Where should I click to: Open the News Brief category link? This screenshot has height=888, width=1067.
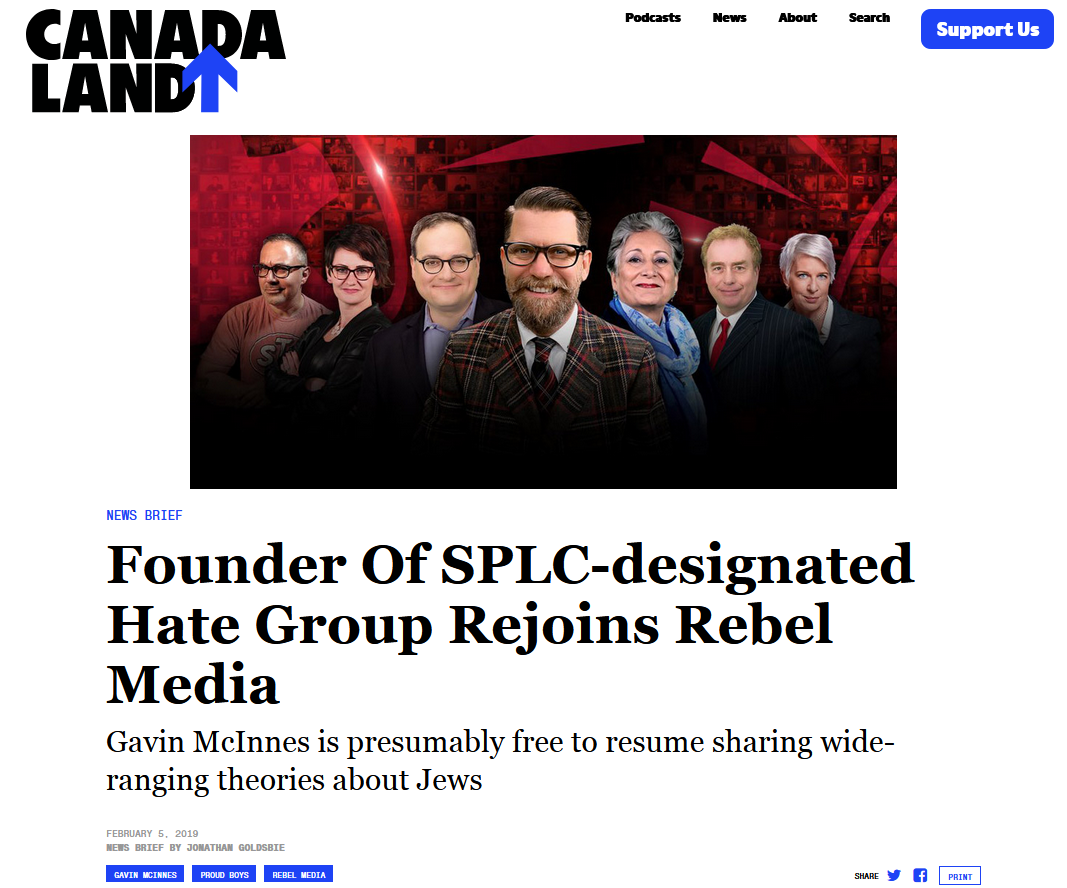(x=144, y=515)
